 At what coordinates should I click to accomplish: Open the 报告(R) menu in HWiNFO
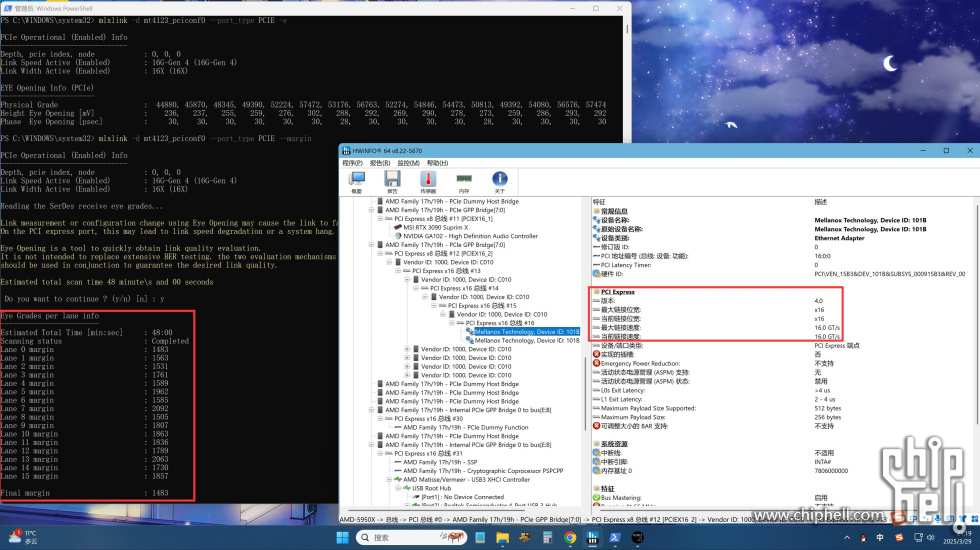(380, 163)
